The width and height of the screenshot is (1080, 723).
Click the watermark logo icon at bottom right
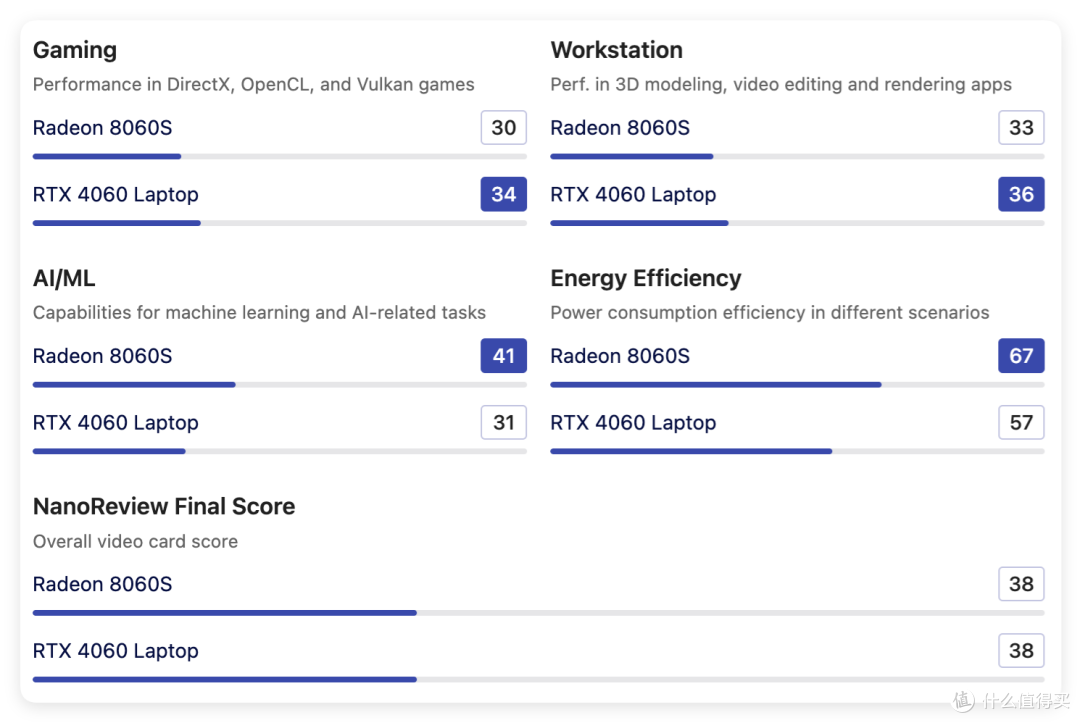(964, 700)
